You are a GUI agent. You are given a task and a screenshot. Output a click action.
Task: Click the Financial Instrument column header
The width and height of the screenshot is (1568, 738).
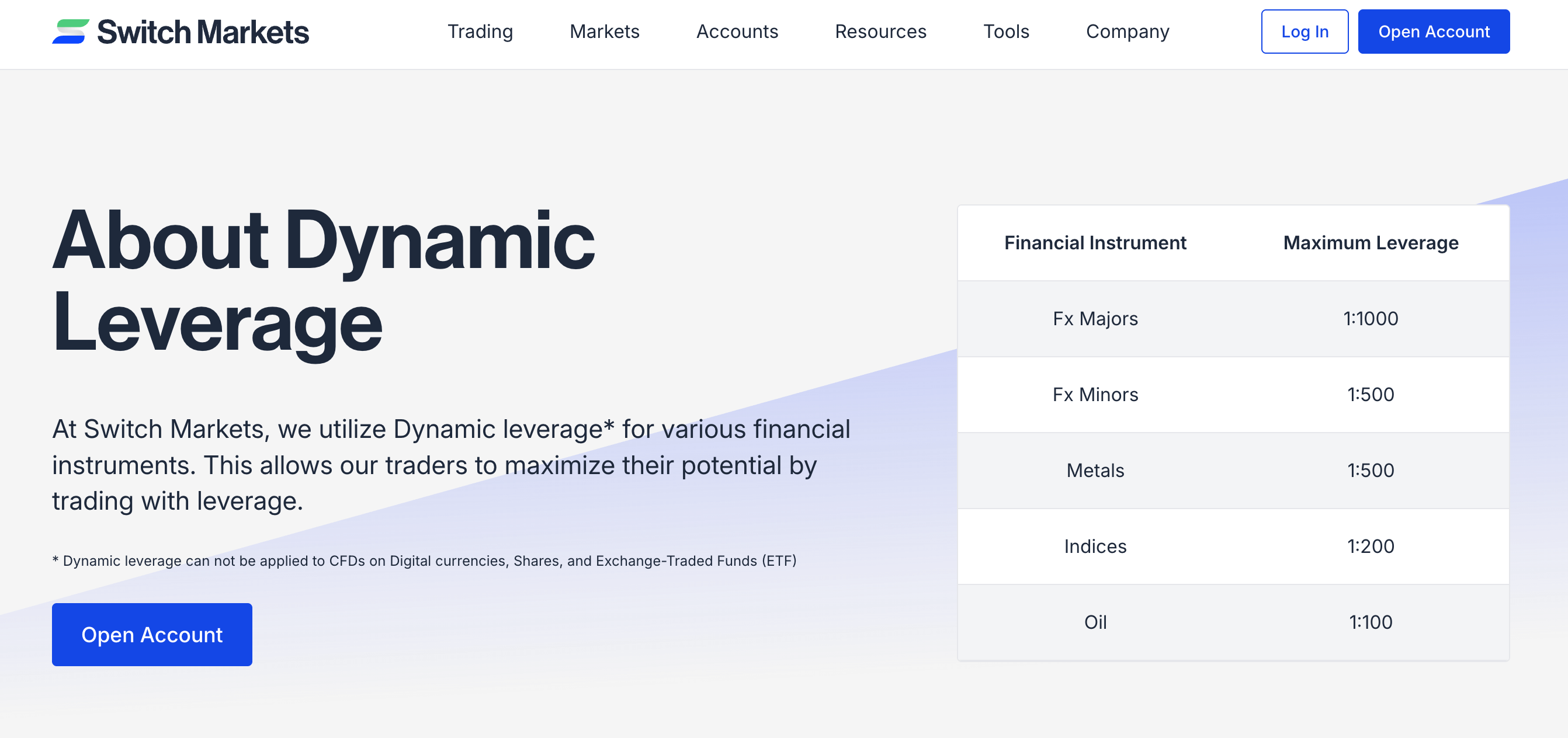(x=1094, y=243)
